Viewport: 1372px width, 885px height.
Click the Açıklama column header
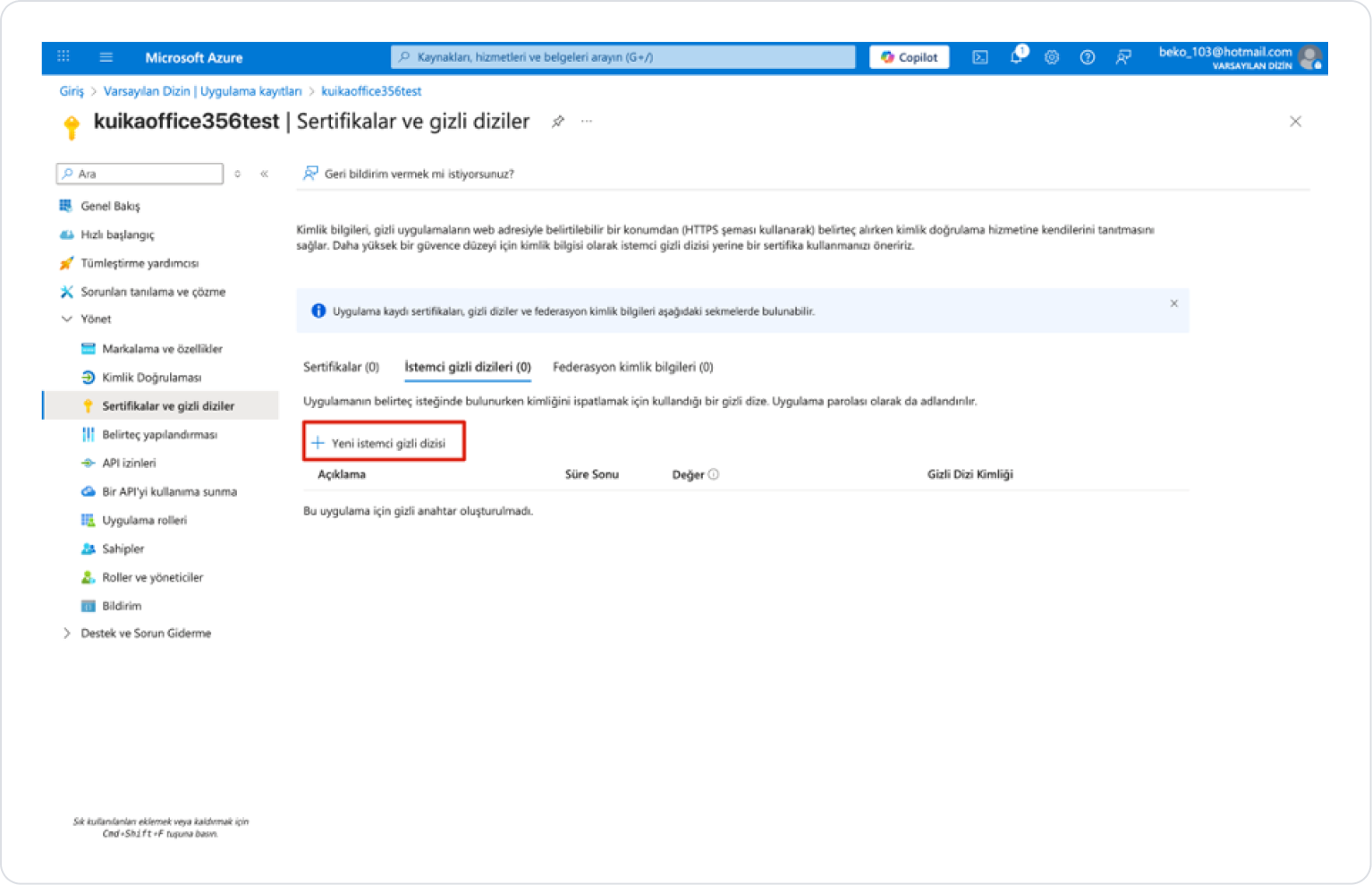pos(342,474)
